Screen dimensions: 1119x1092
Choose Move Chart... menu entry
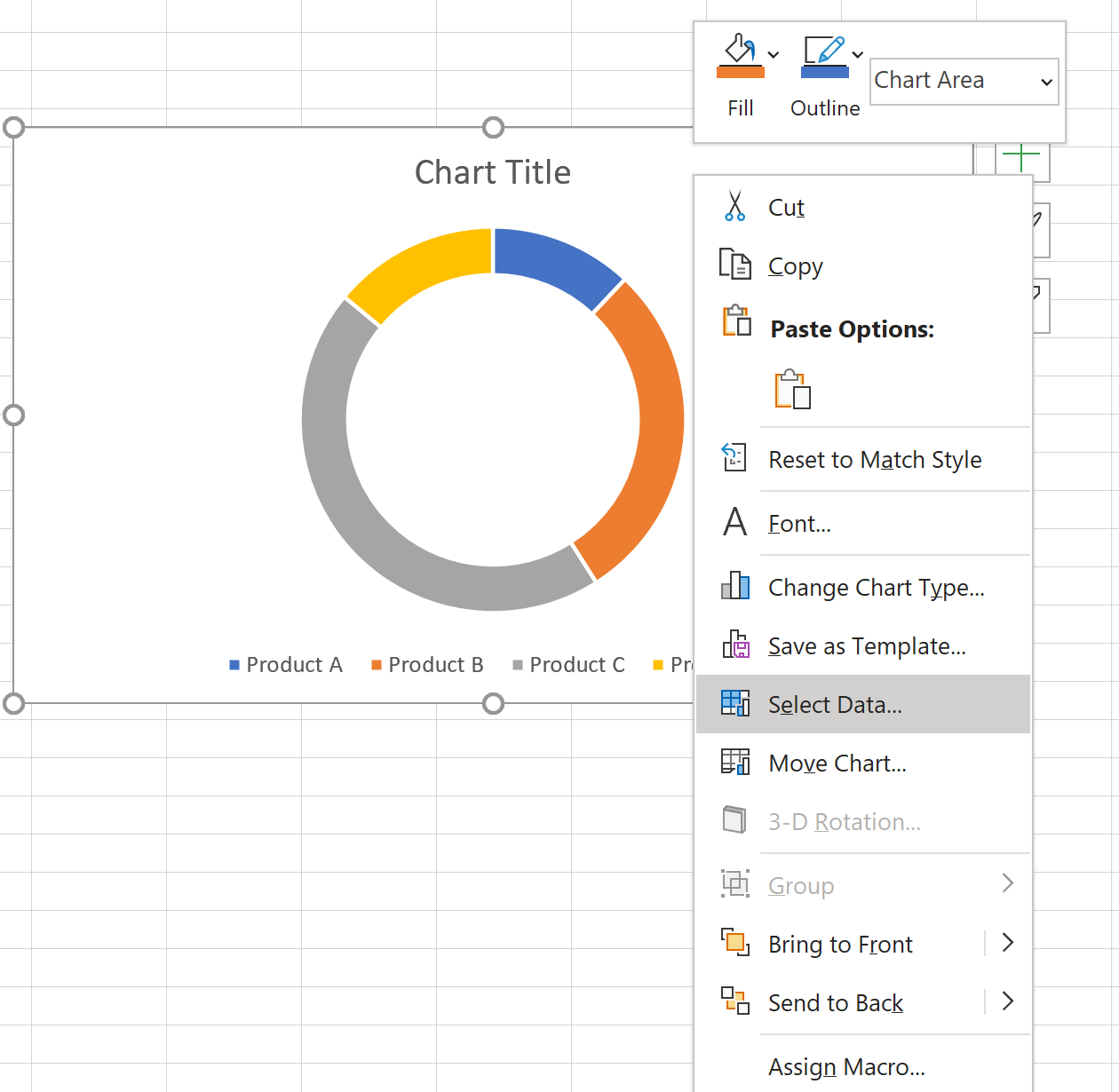[863, 763]
